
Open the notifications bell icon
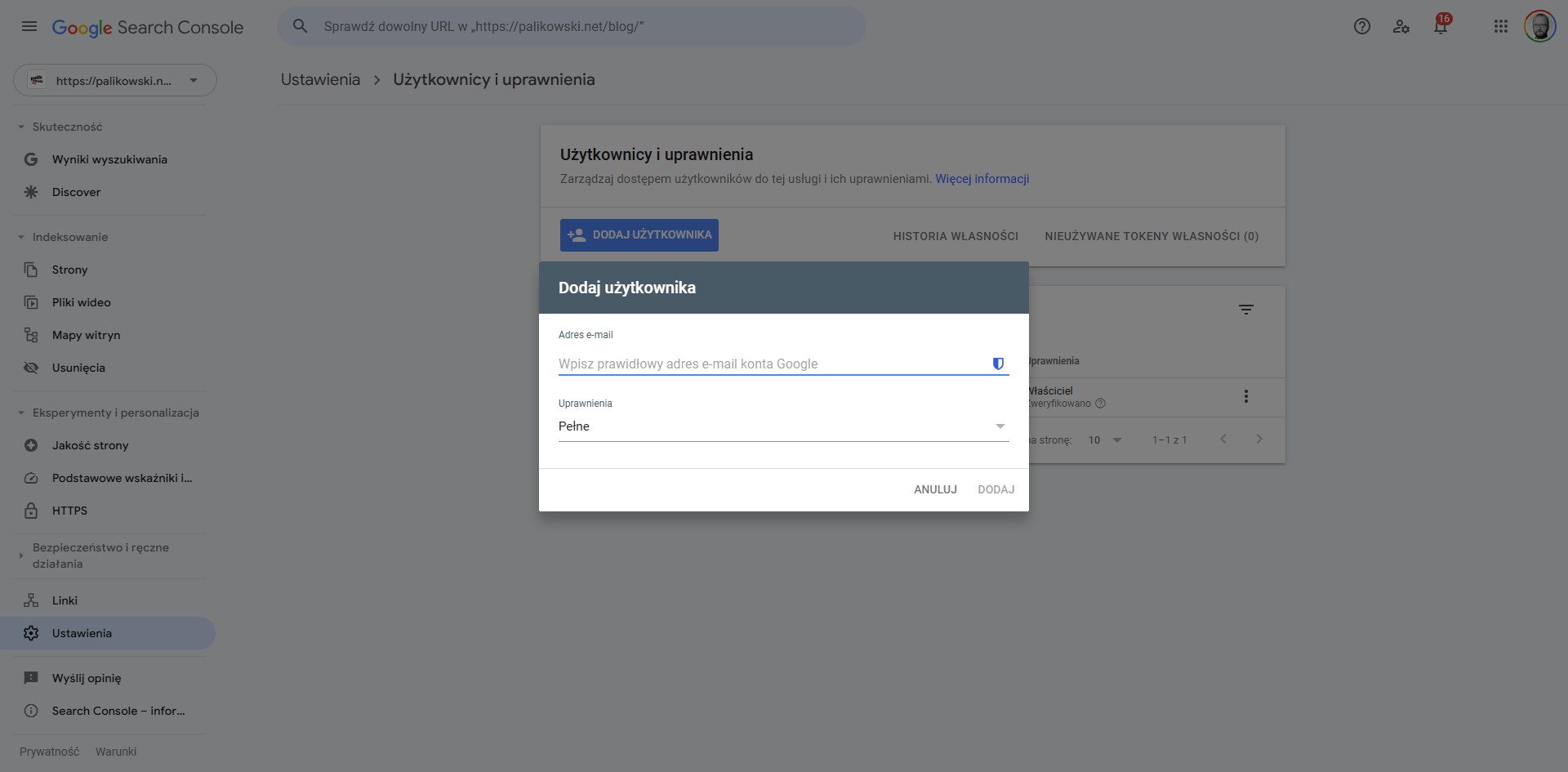coord(1441,26)
